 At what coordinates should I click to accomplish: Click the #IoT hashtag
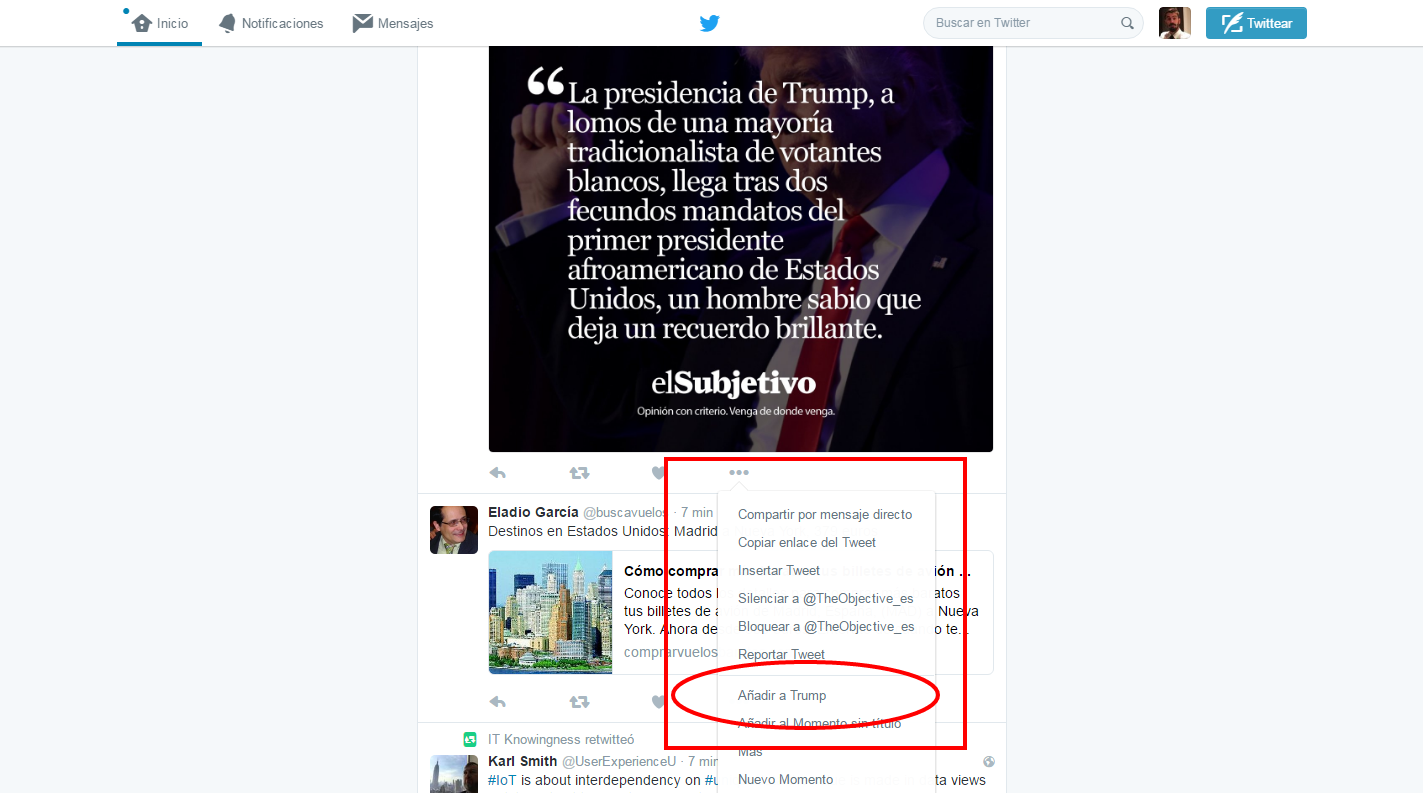(x=503, y=780)
